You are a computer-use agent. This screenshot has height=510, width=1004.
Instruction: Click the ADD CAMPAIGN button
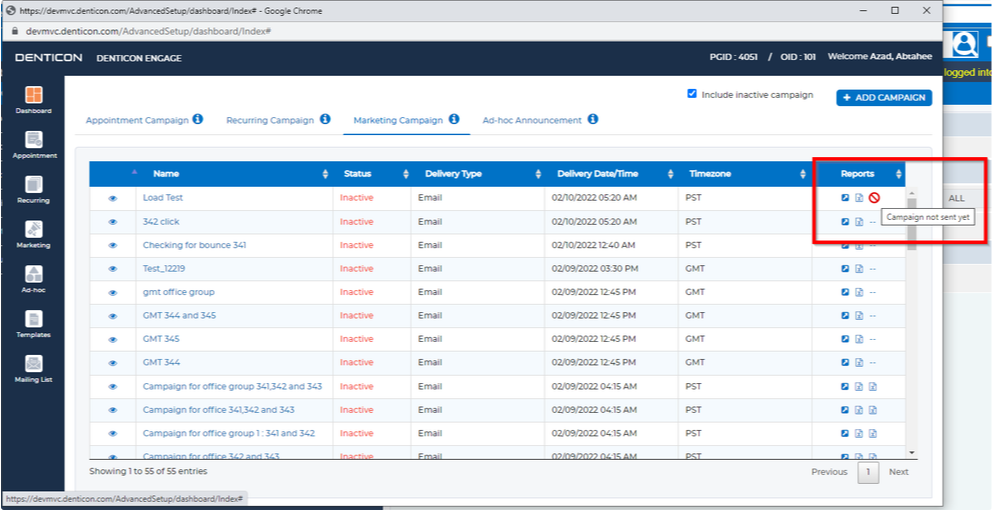pyautogui.click(x=884, y=97)
